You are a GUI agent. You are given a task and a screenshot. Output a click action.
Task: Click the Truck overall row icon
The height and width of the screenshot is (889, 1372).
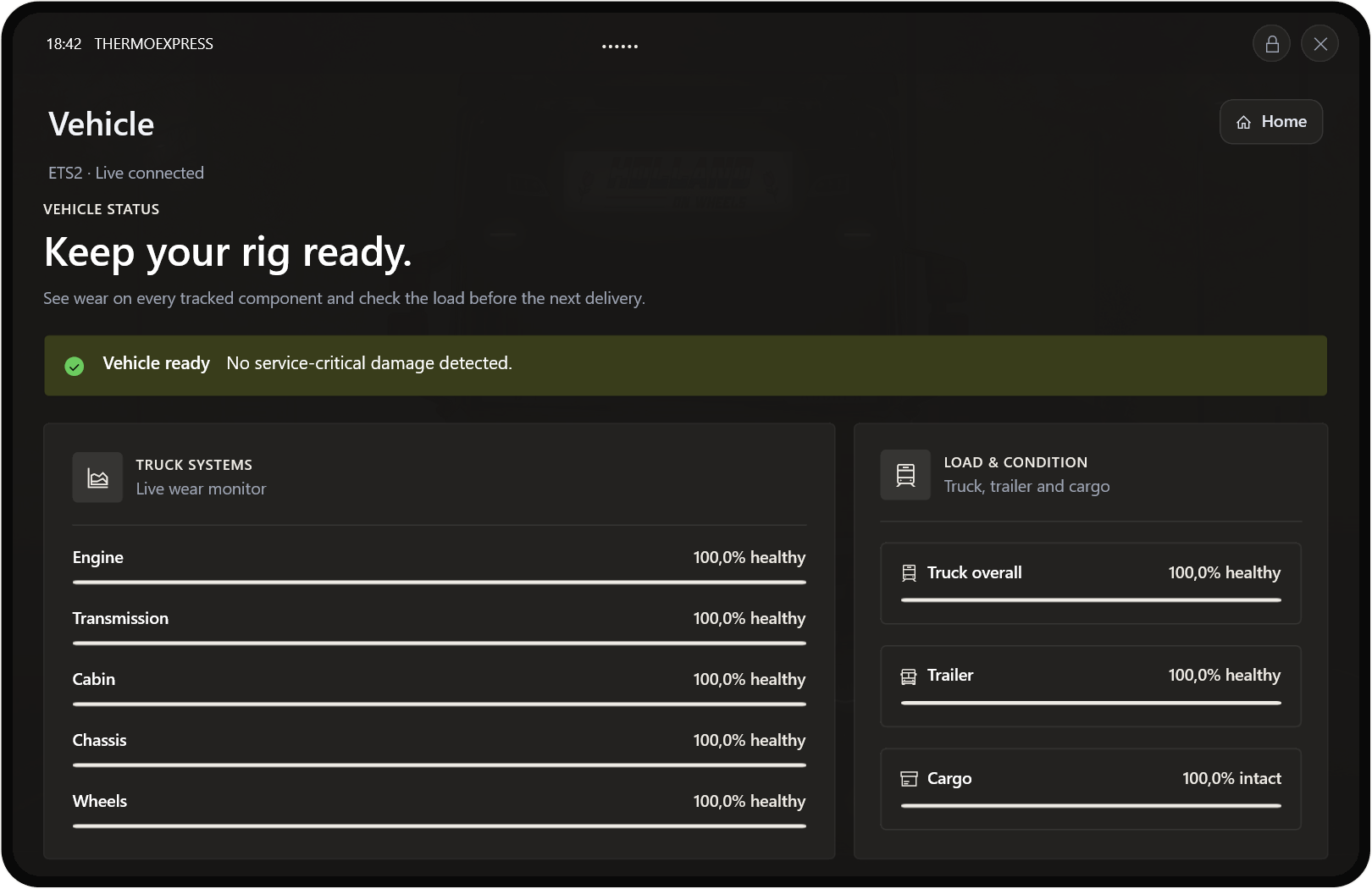point(909,573)
